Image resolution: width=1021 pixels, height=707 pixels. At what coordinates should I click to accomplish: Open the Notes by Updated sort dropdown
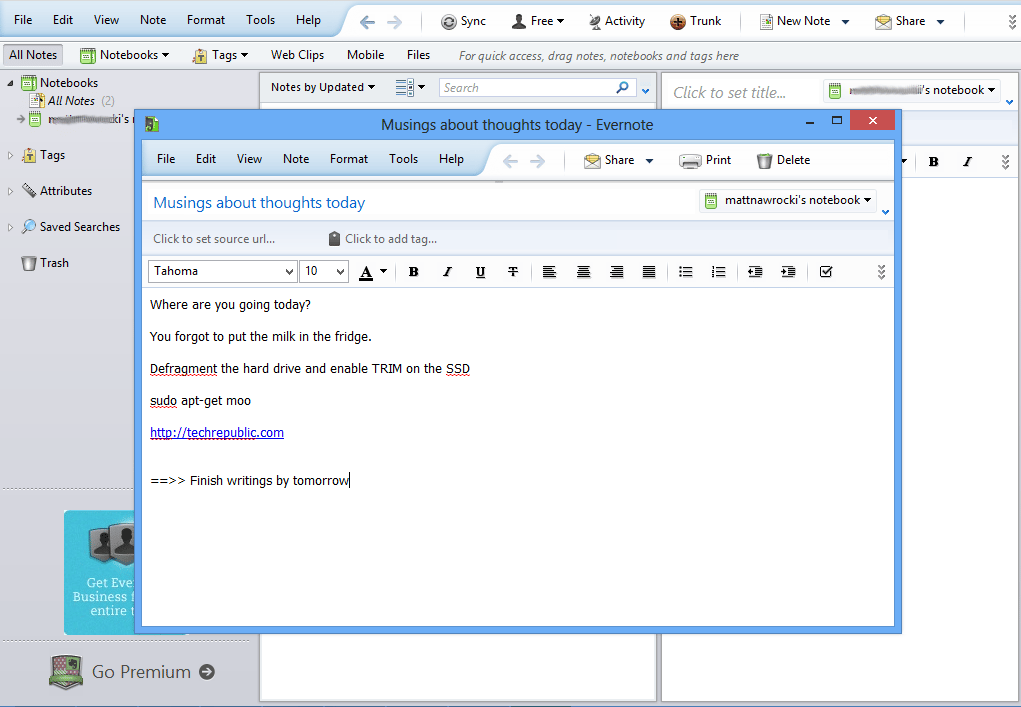323,87
